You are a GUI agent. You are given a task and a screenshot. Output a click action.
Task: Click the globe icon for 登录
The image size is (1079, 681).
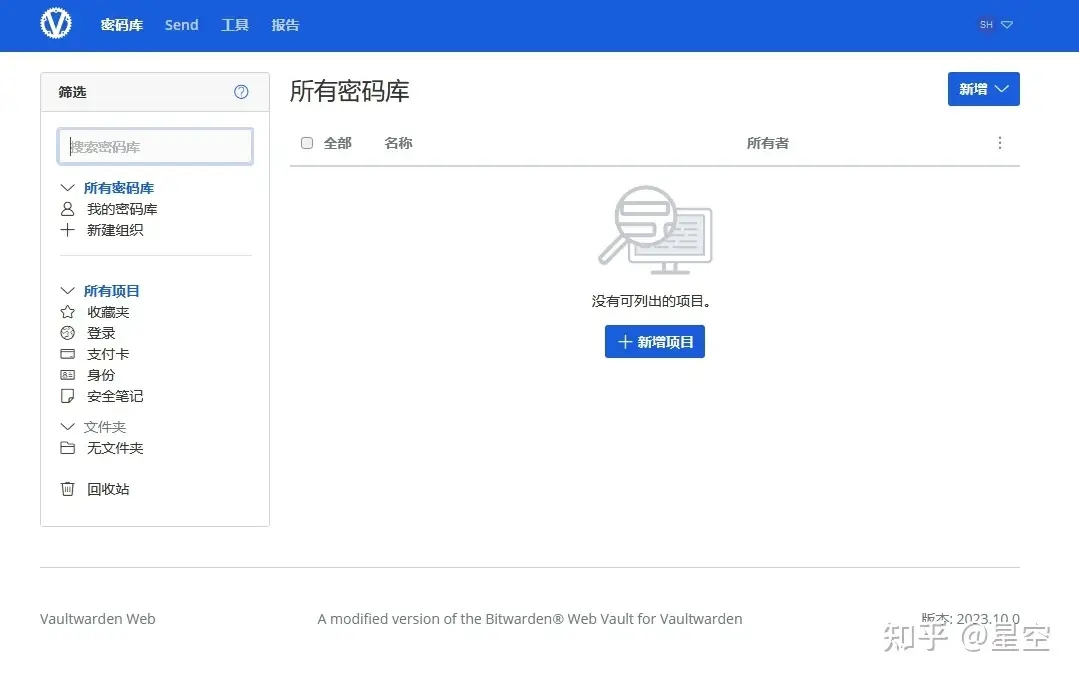click(68, 333)
